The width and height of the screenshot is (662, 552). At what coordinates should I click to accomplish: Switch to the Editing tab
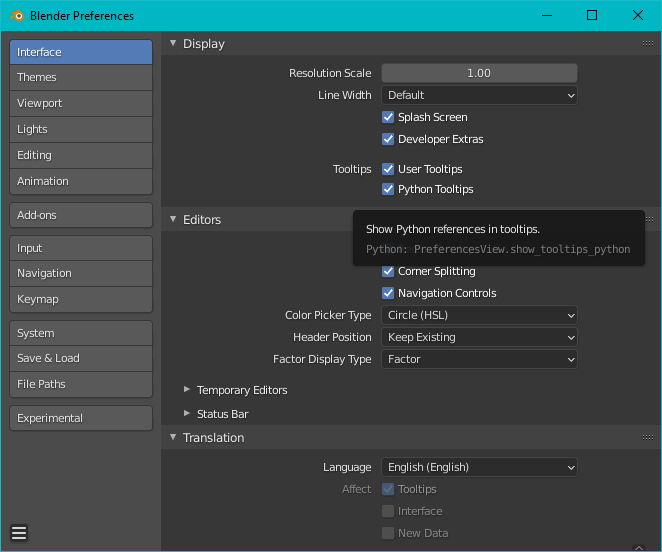click(x=81, y=155)
